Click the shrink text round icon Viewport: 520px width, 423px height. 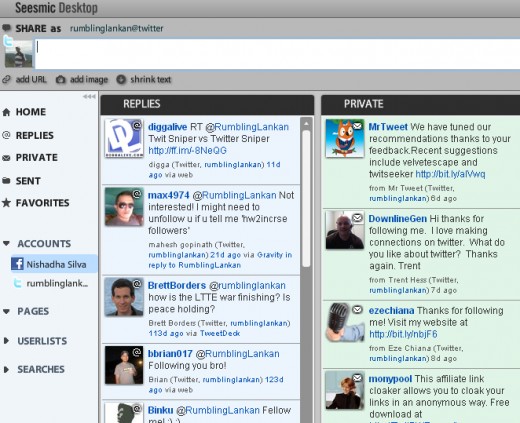pos(121,79)
